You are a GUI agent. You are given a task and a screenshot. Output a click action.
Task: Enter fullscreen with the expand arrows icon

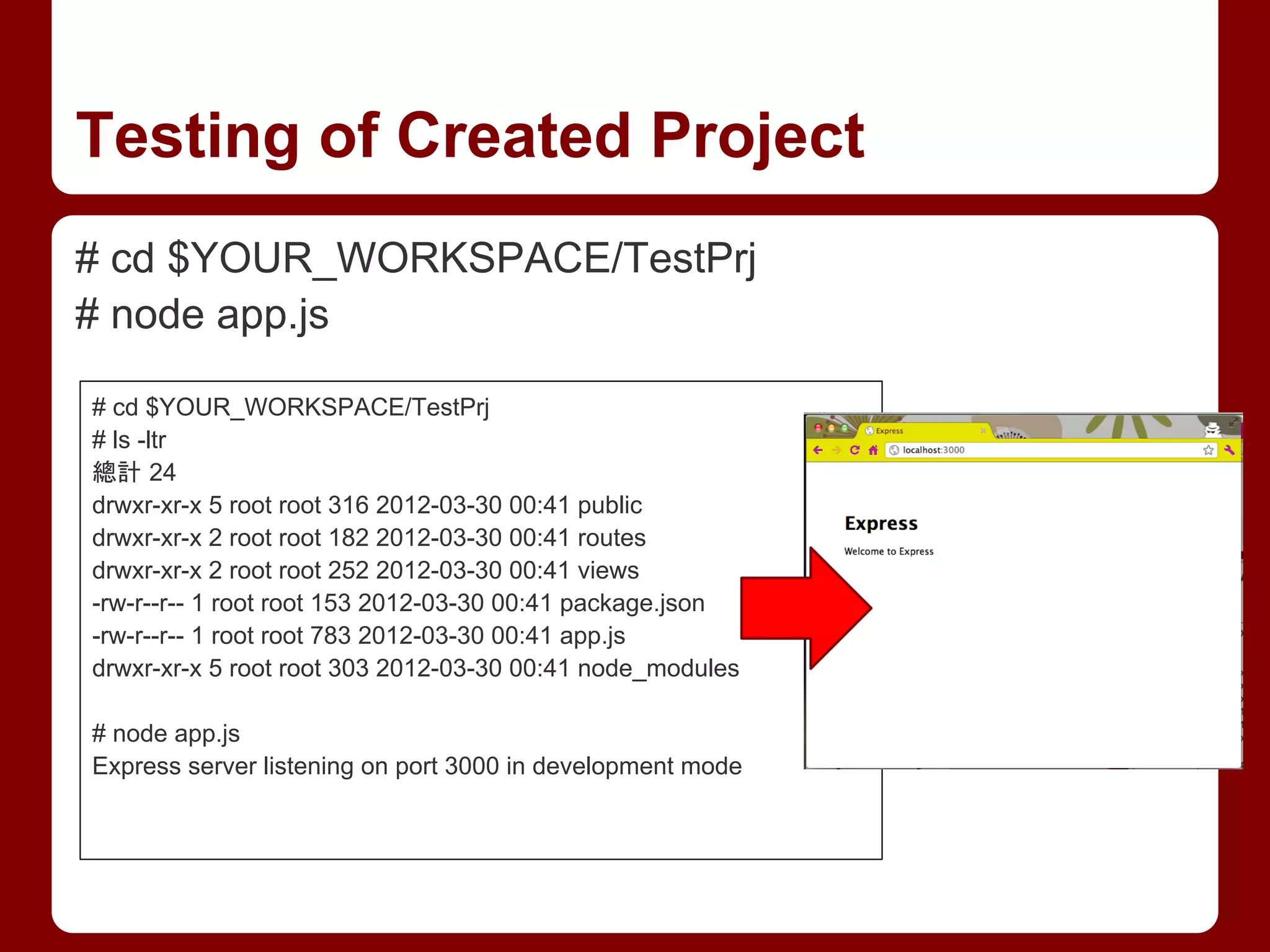(1233, 422)
